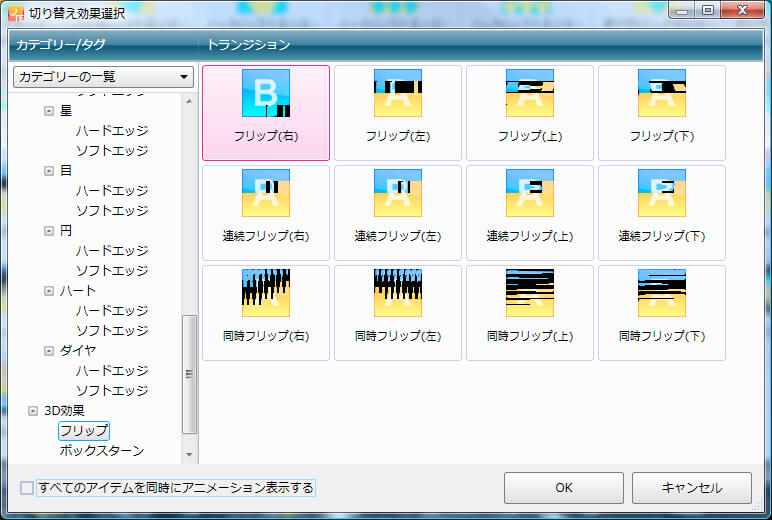
Task: Collapse the ダイヤ category expander
Action: (x=49, y=351)
